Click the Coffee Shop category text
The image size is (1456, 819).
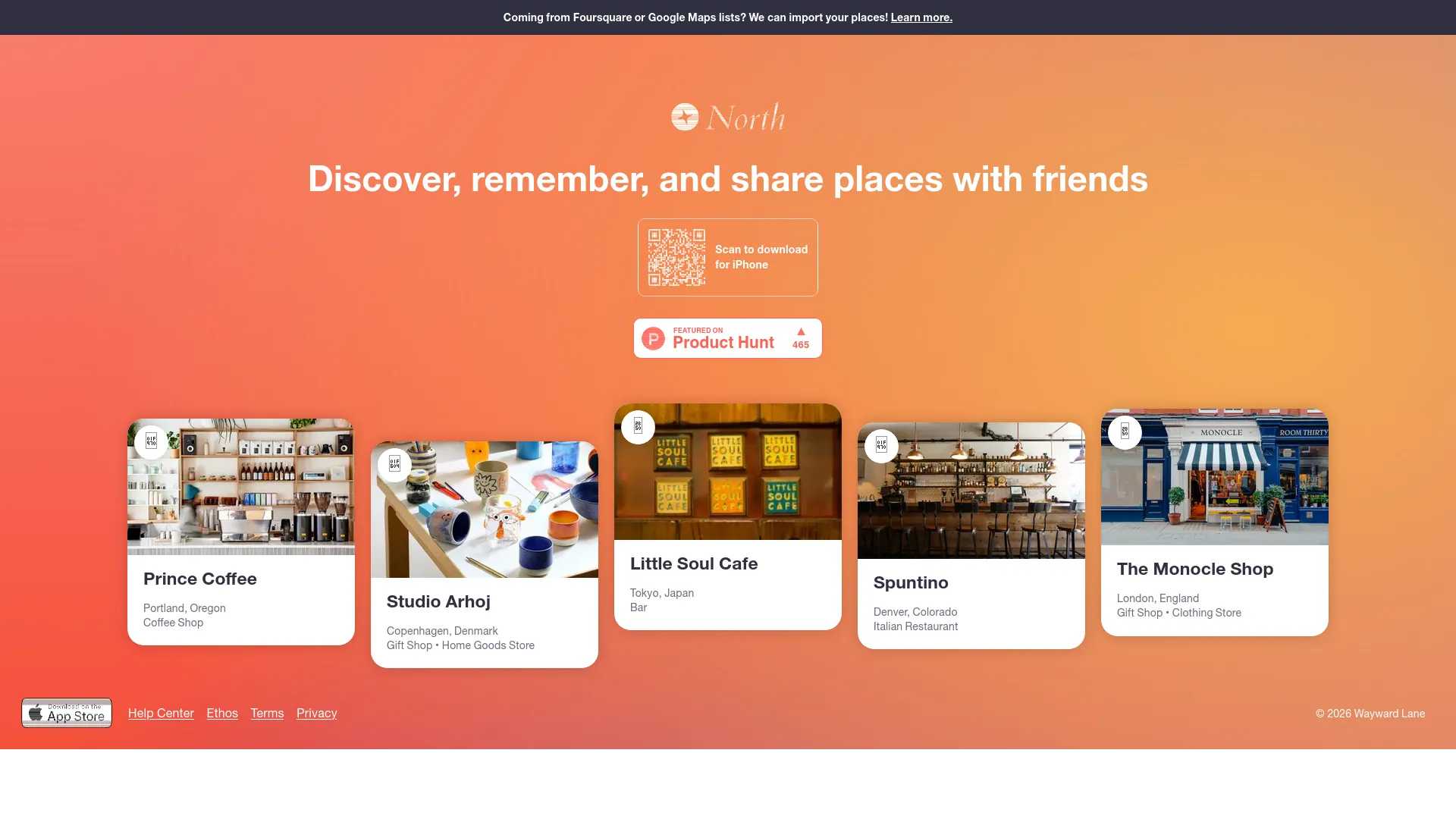[x=173, y=623]
